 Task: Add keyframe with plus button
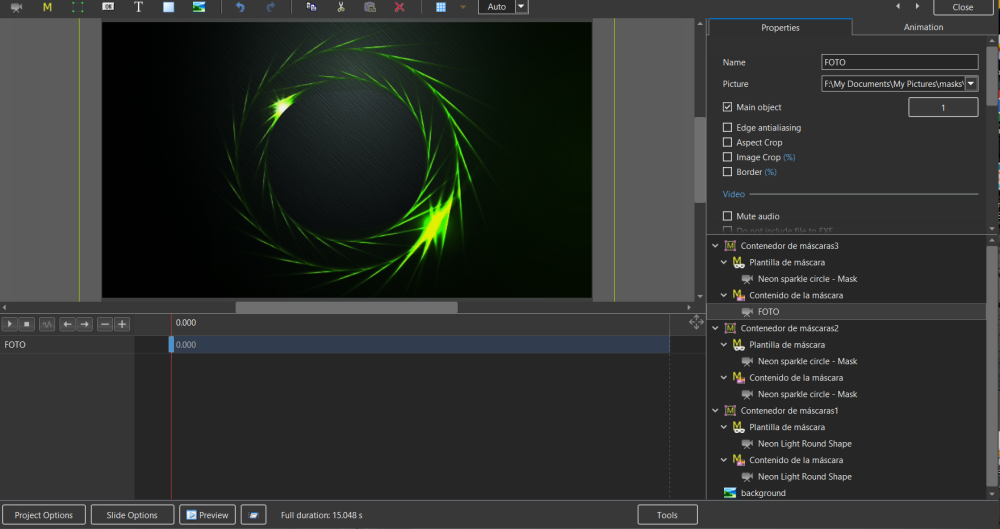[x=122, y=324]
